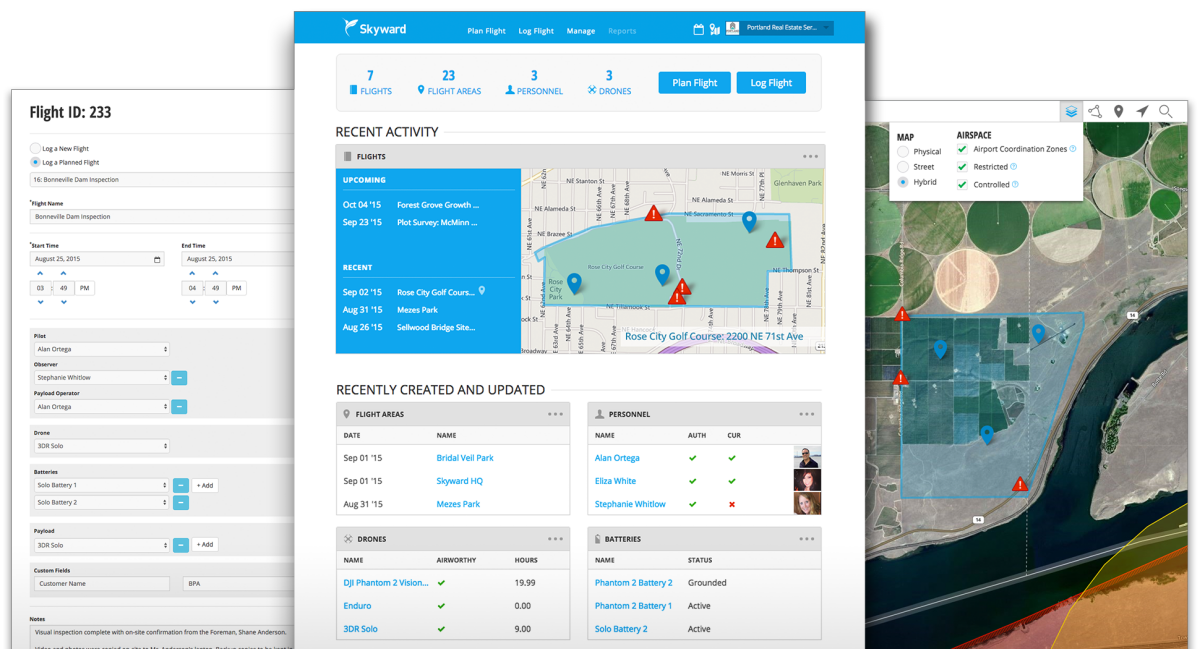Open the map layers panel icon
Viewport: 1200px width, 649px height.
tap(1071, 112)
